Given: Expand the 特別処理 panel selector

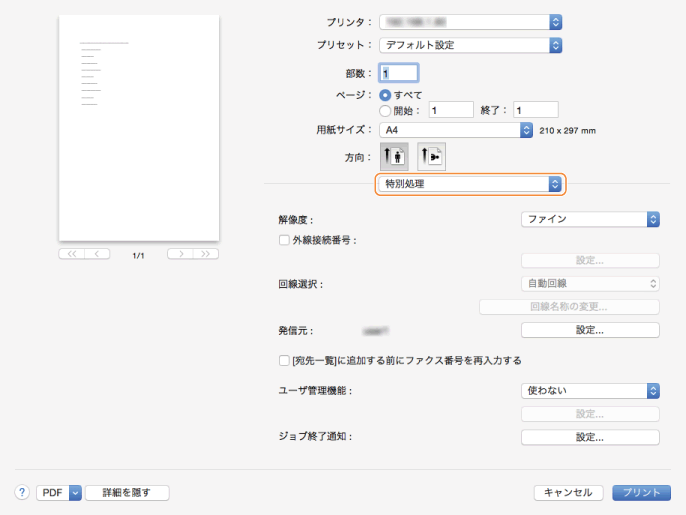Looking at the screenshot, I should tap(470, 184).
